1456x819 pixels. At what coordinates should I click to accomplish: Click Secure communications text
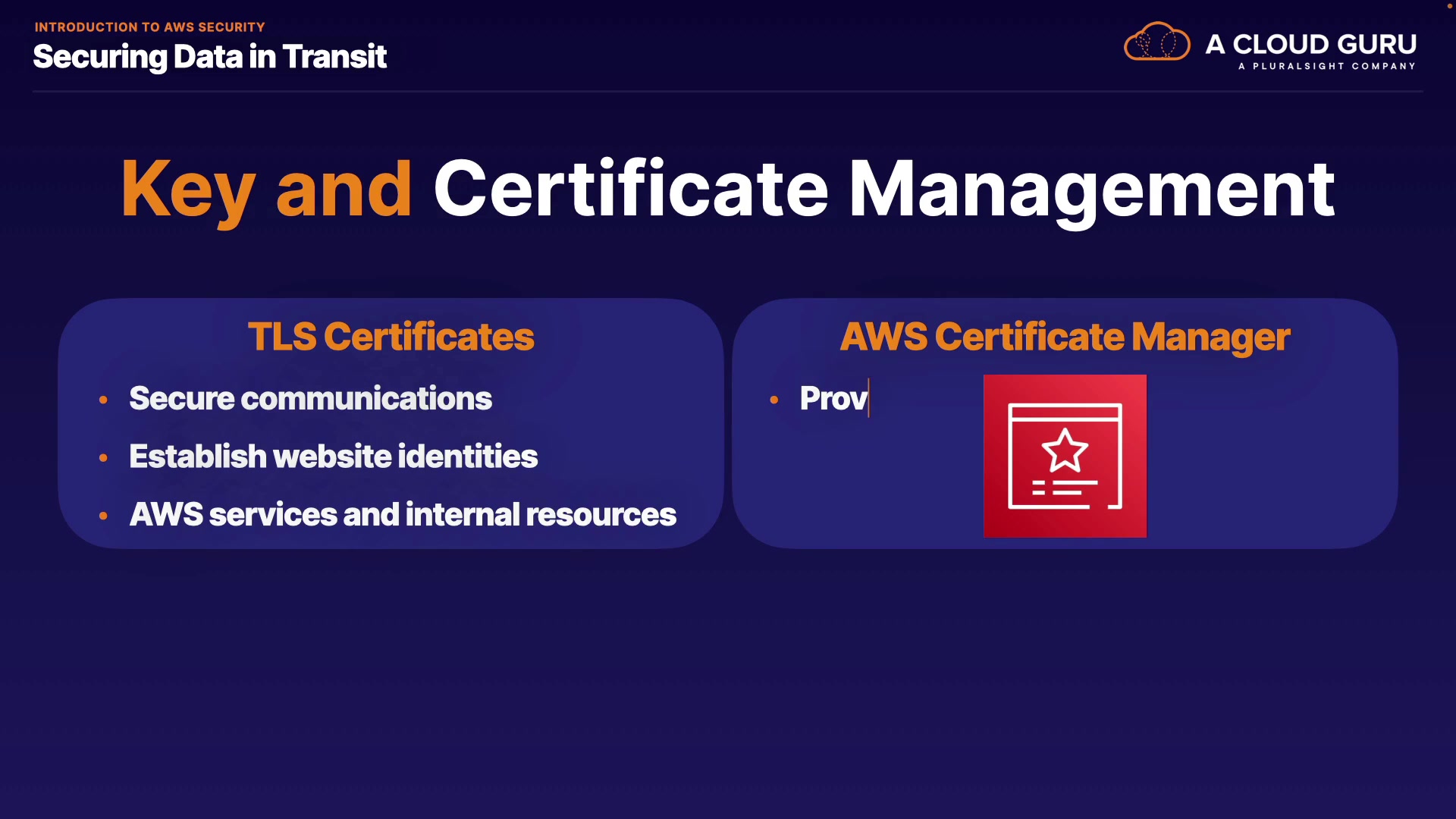(310, 399)
